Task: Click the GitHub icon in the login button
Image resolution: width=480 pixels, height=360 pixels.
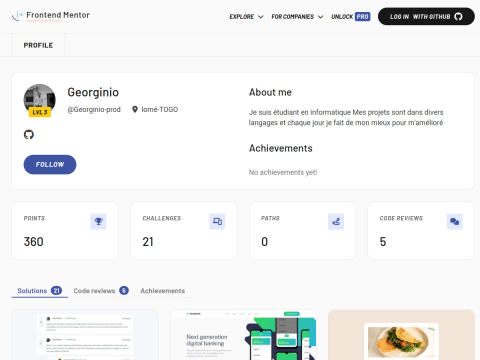Action: [458, 16]
